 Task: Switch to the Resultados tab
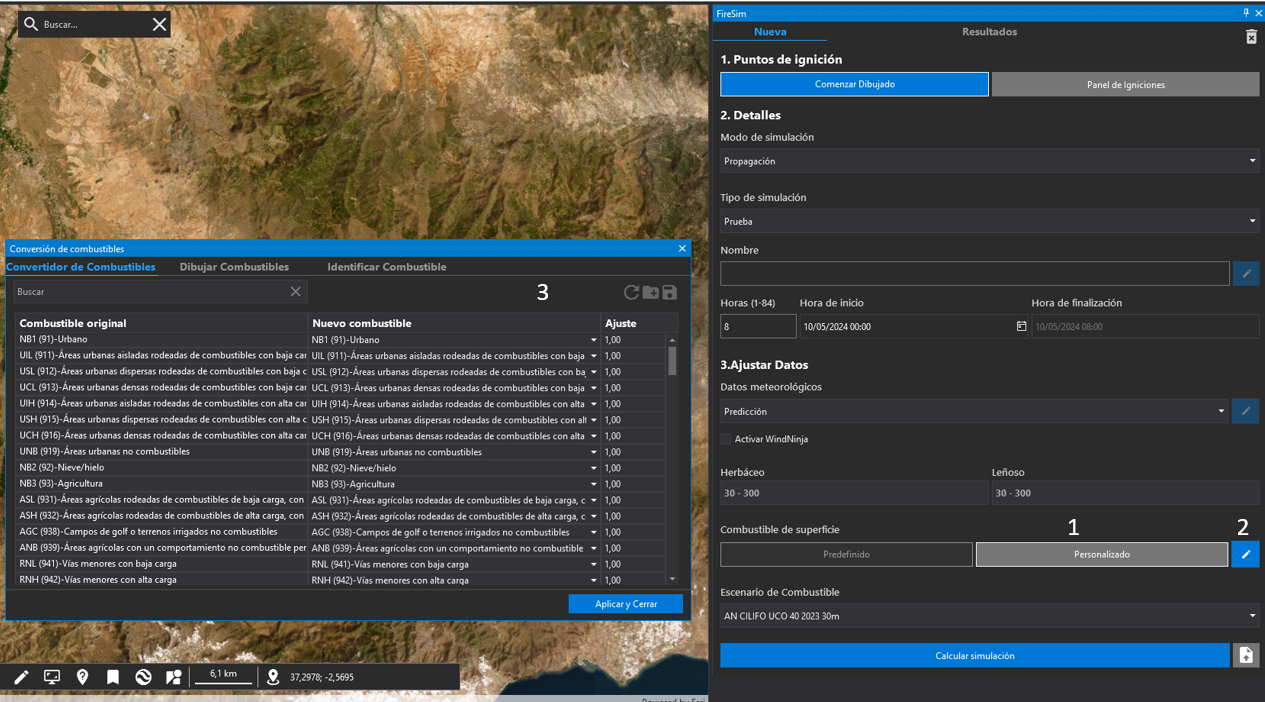pyautogui.click(x=989, y=32)
